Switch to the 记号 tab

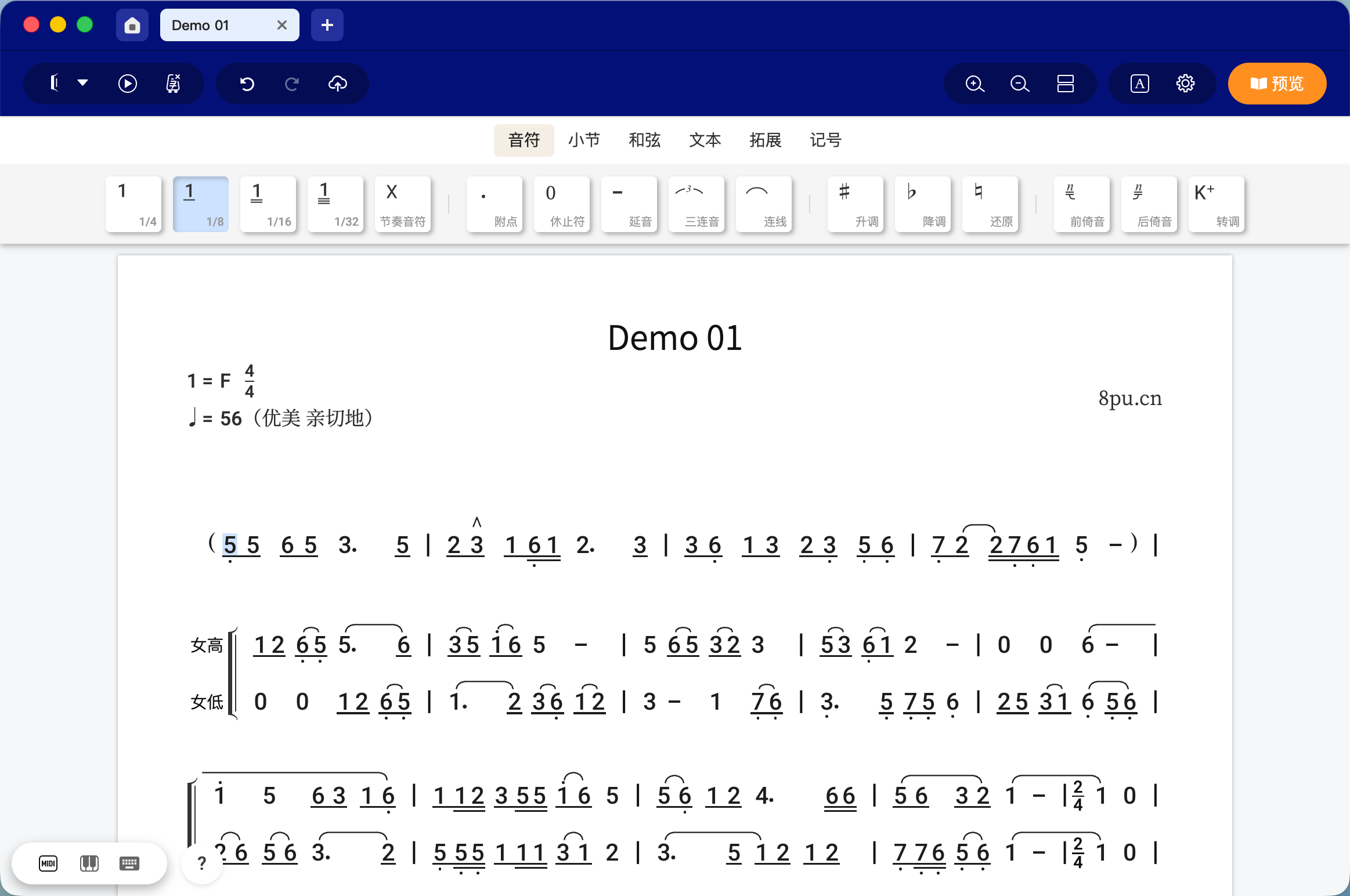pos(826,140)
